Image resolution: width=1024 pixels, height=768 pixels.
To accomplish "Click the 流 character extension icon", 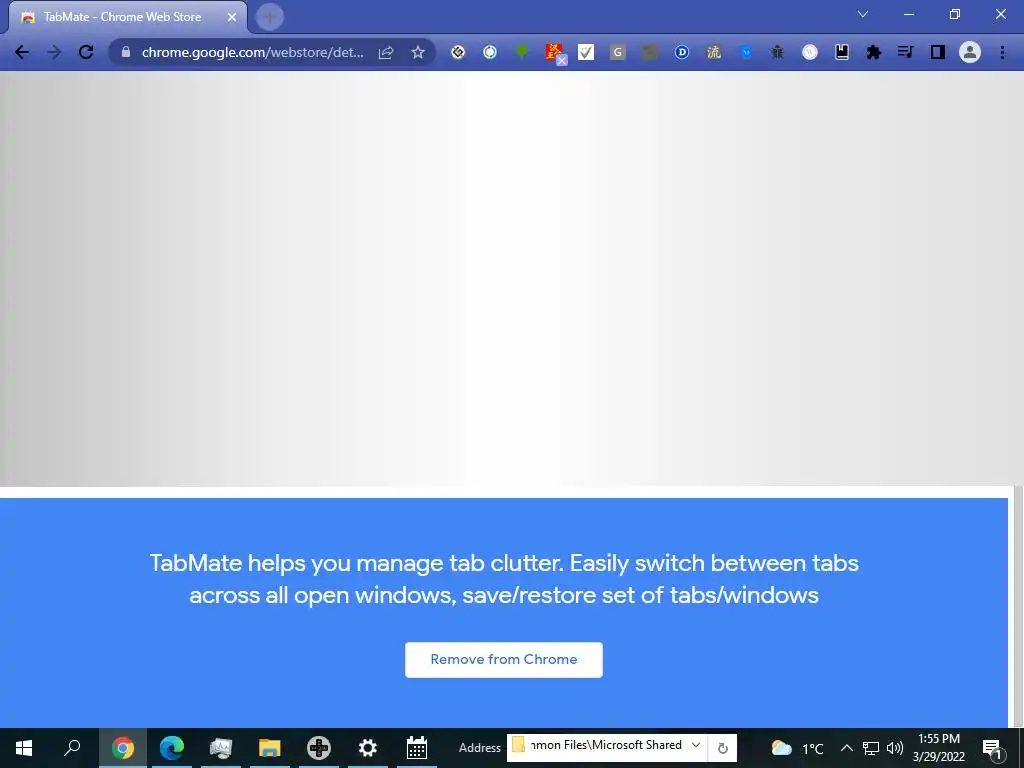I will 714,52.
